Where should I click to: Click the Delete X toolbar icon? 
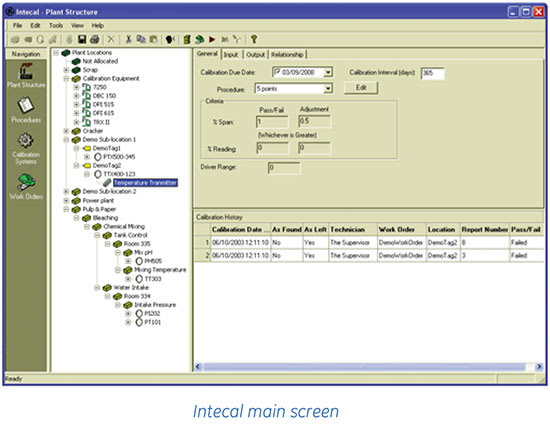pos(111,39)
